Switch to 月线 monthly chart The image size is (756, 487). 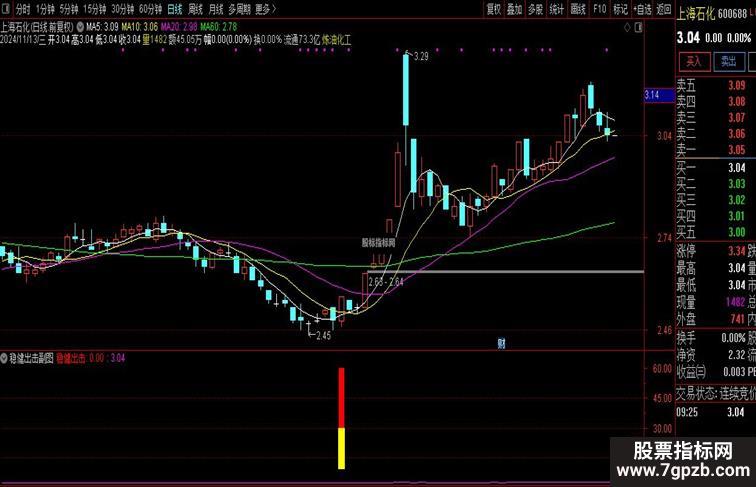(x=216, y=9)
